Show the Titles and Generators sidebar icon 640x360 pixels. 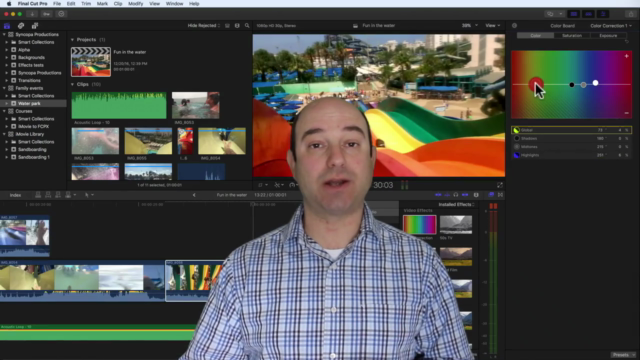point(35,26)
